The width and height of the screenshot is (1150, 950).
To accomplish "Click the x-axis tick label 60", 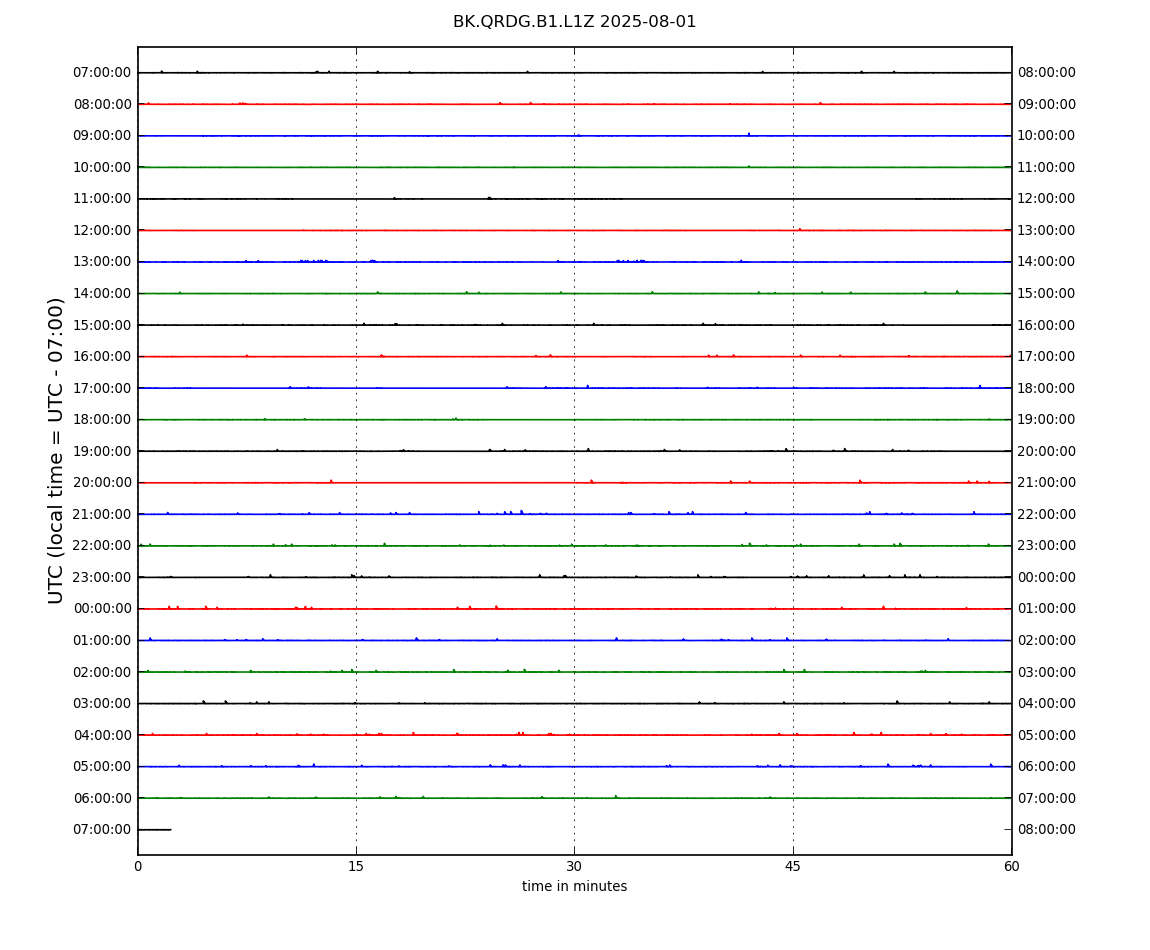I will [1011, 867].
